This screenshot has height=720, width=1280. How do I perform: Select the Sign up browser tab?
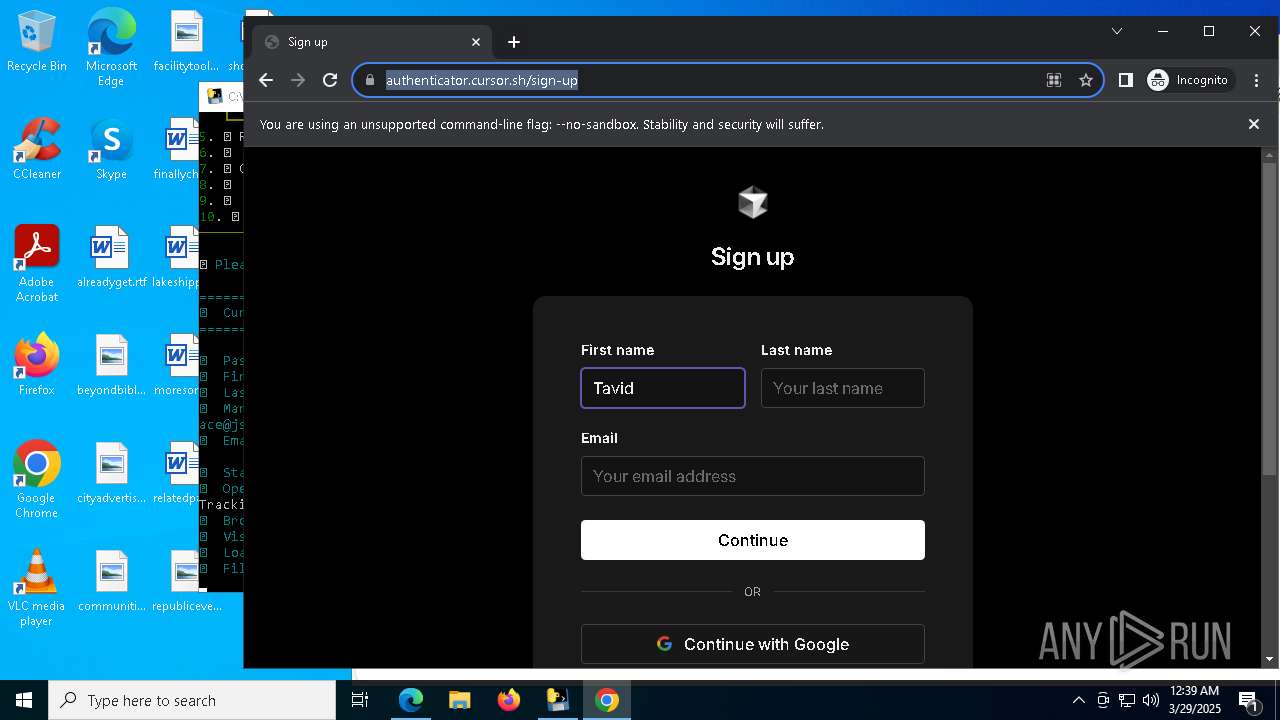372,42
